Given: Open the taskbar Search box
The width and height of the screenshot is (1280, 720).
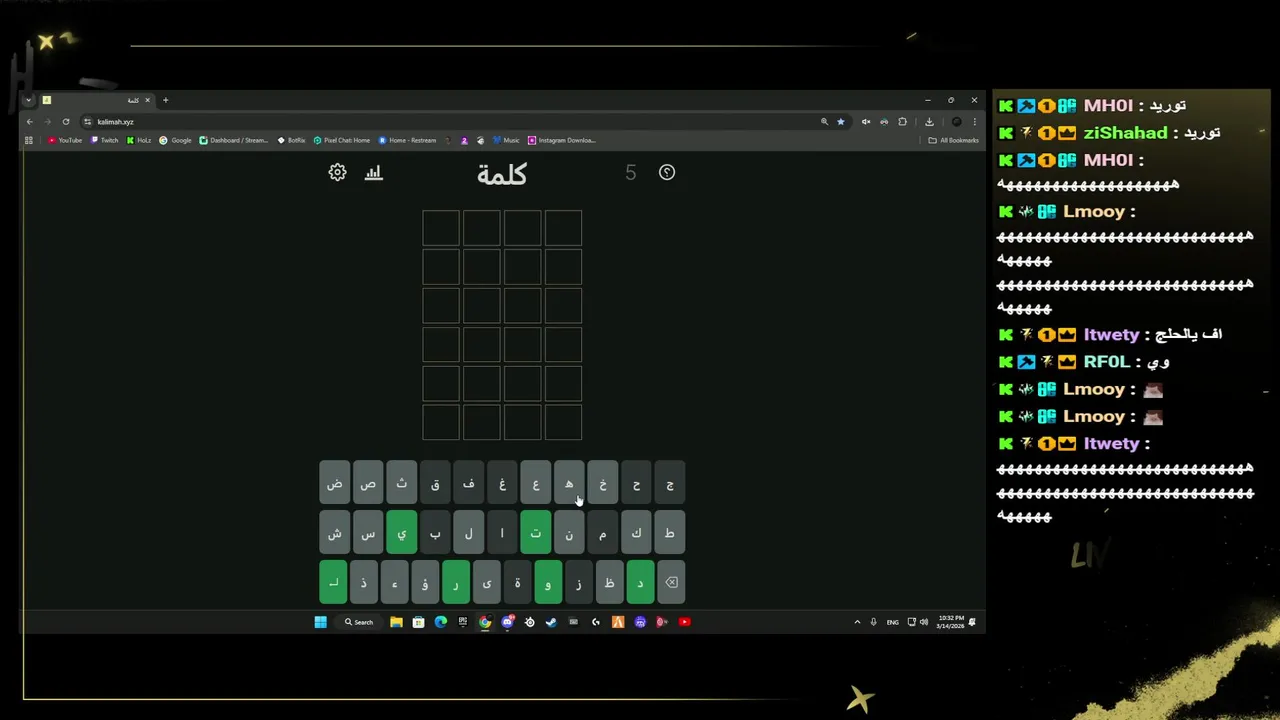Looking at the screenshot, I should click(x=359, y=622).
